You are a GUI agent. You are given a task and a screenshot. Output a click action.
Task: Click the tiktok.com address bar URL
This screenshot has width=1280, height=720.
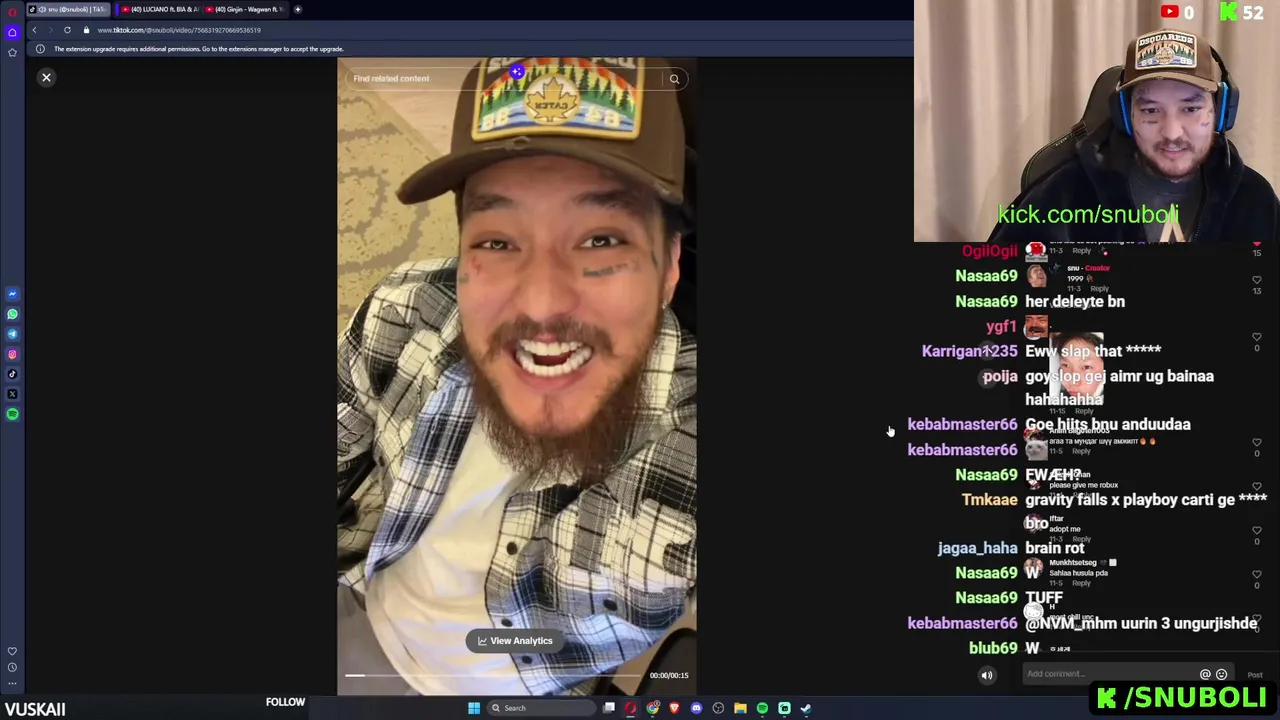coord(179,30)
